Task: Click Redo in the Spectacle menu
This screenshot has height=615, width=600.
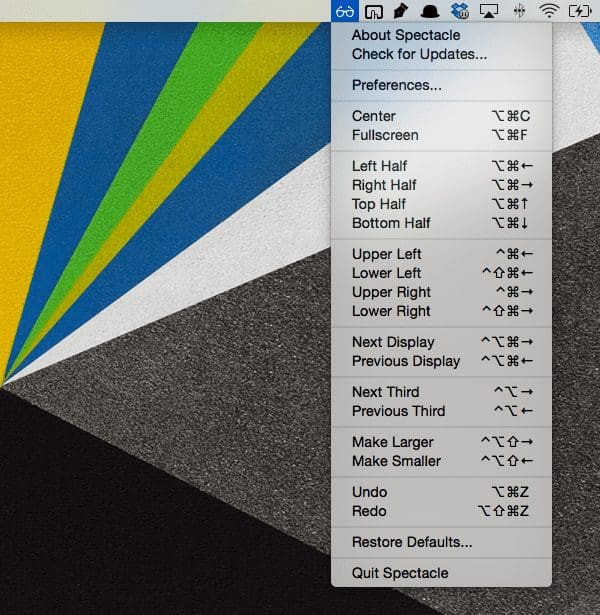Action: tap(441, 511)
